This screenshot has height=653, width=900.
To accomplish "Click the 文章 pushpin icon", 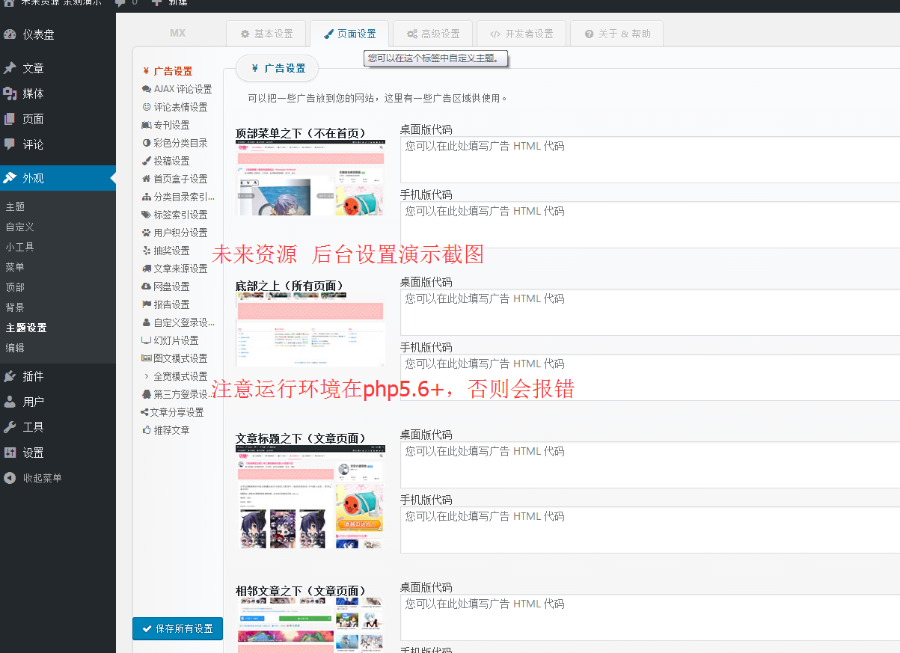I will [10, 68].
